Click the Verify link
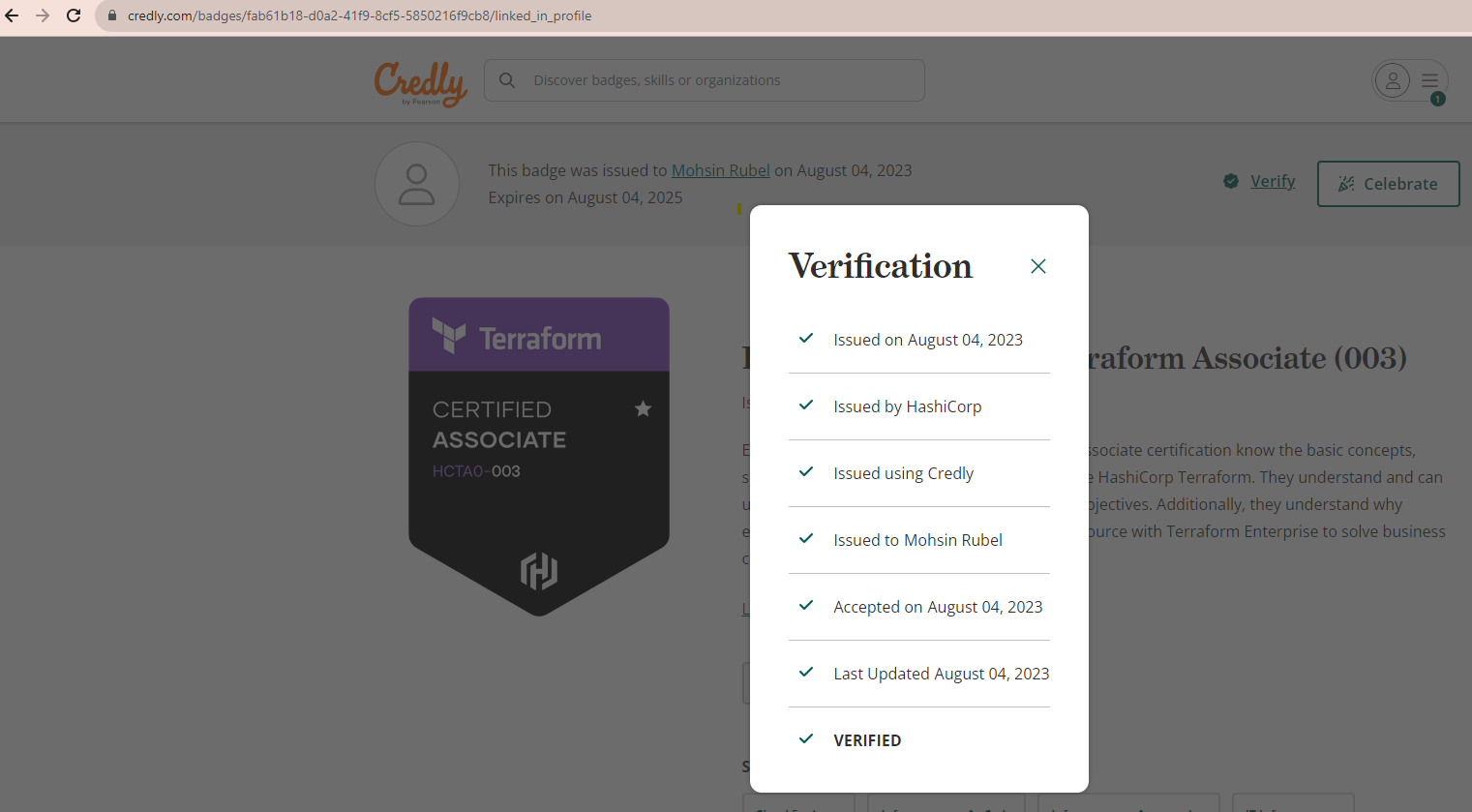 1272,181
